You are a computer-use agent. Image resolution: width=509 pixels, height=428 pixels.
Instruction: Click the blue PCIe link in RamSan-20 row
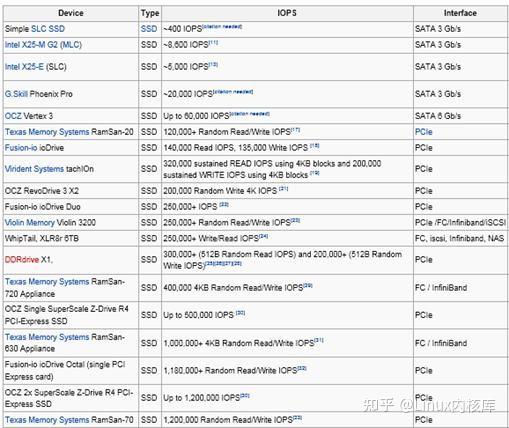pos(424,132)
